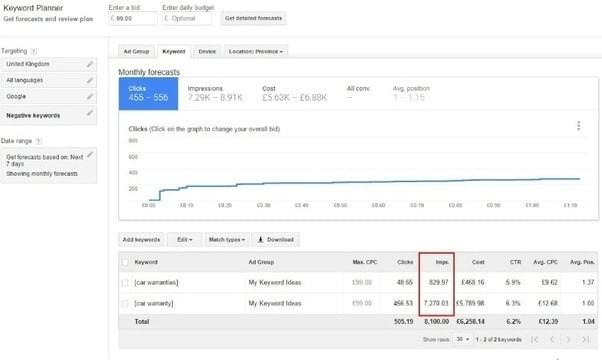The width and height of the screenshot is (602, 360).
Task: Go to next page of keywords
Action: click(569, 339)
